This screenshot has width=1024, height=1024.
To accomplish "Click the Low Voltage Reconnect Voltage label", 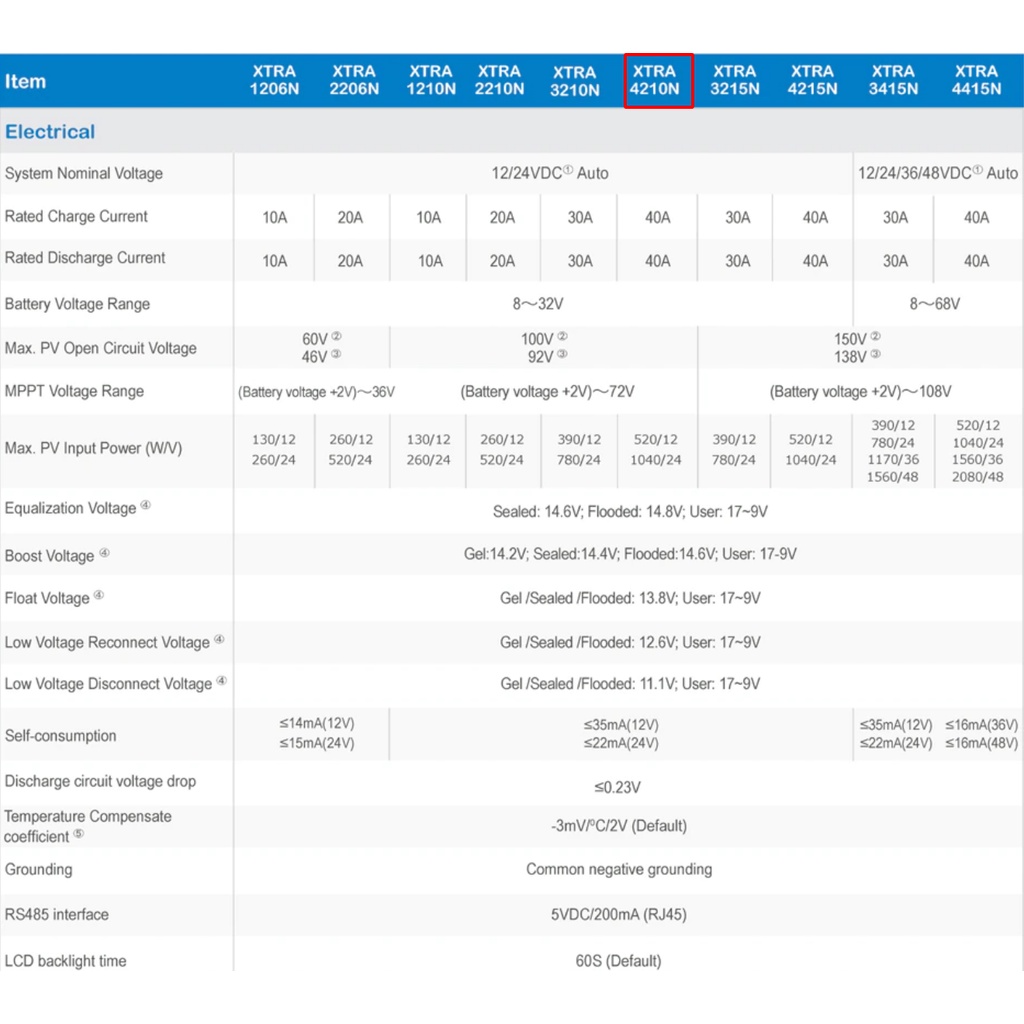I will (114, 643).
